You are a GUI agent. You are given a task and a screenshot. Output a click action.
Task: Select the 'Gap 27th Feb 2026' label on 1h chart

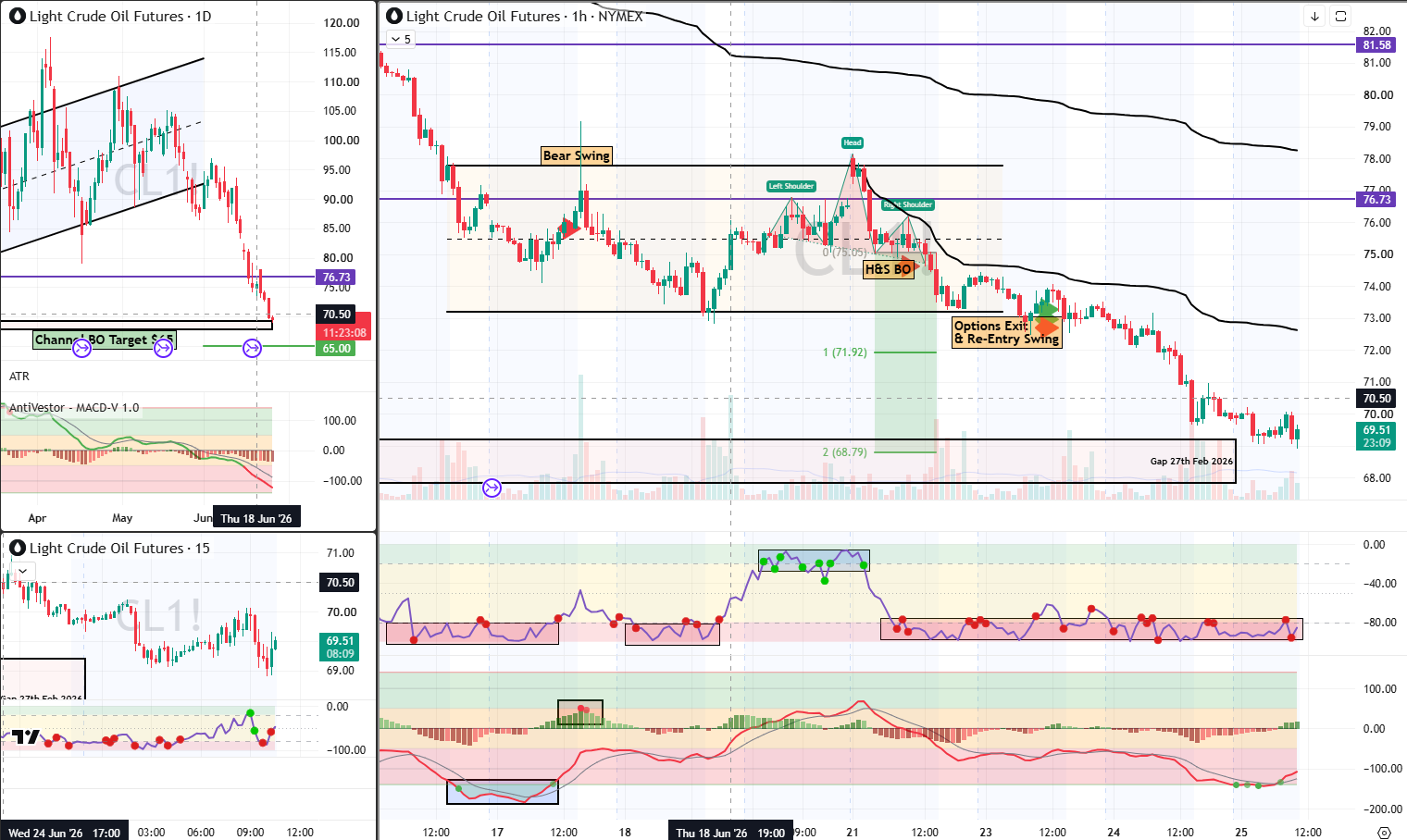click(1191, 461)
